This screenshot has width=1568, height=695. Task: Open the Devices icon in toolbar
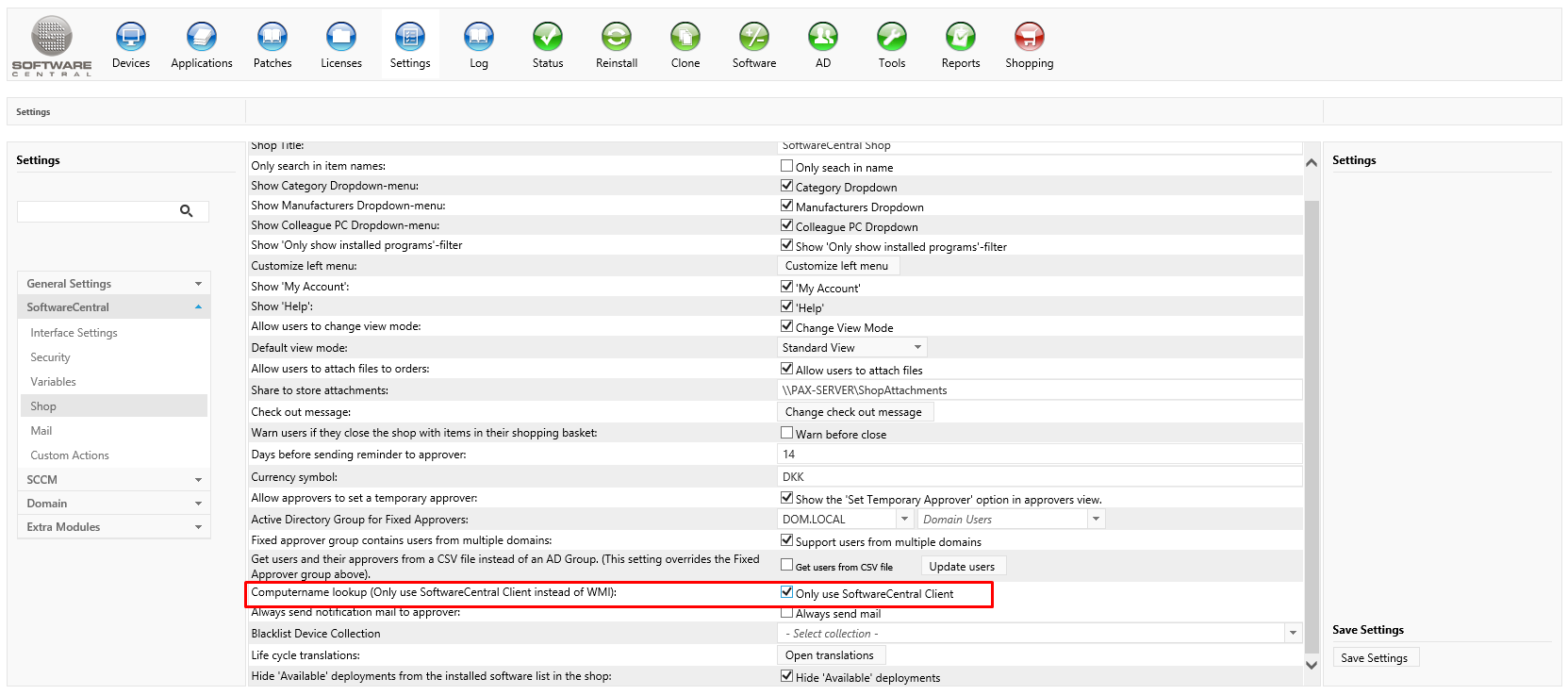point(130,38)
